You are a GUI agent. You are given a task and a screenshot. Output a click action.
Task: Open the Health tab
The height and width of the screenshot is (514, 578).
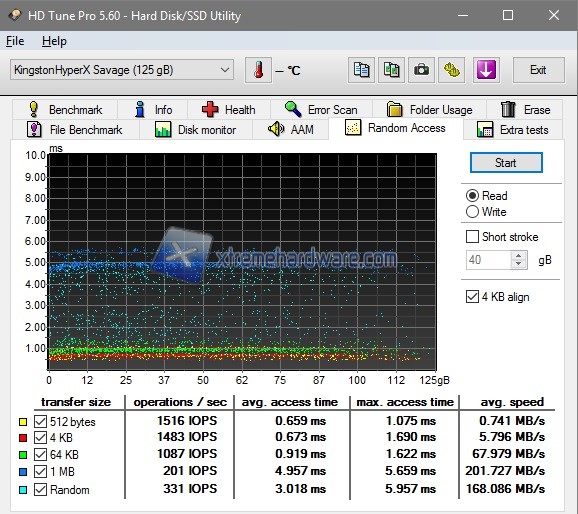click(x=229, y=110)
